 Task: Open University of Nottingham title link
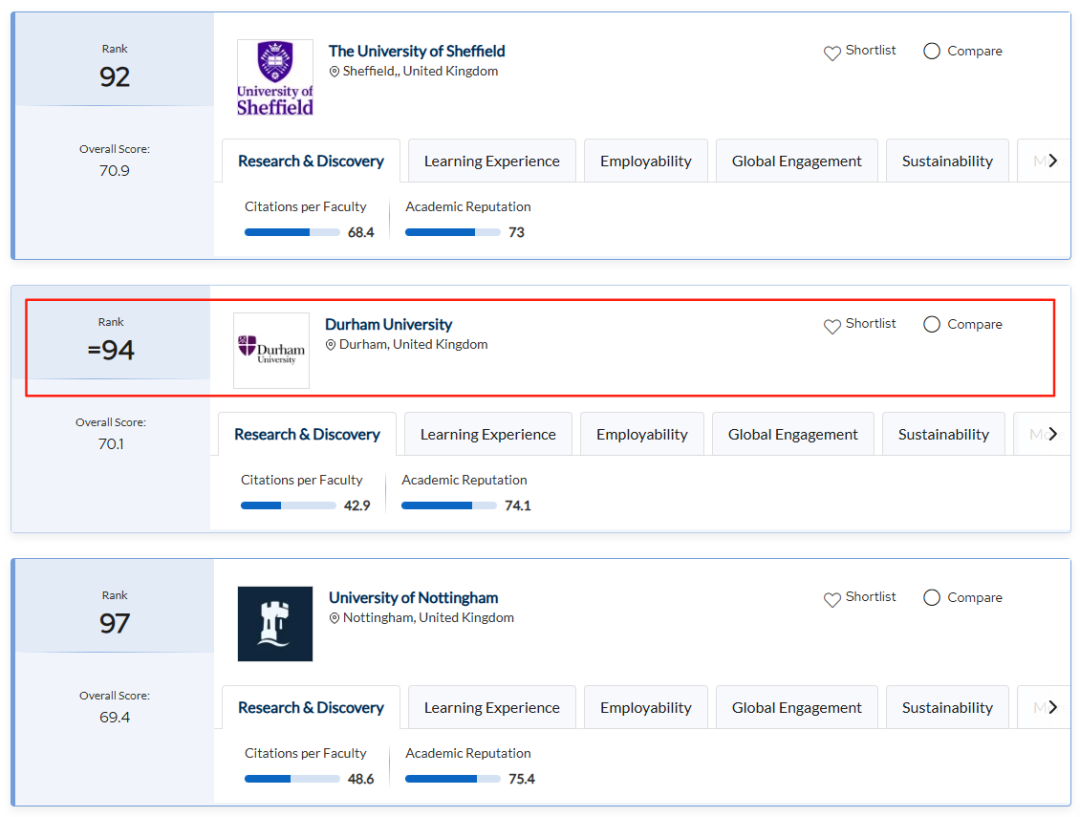point(413,597)
